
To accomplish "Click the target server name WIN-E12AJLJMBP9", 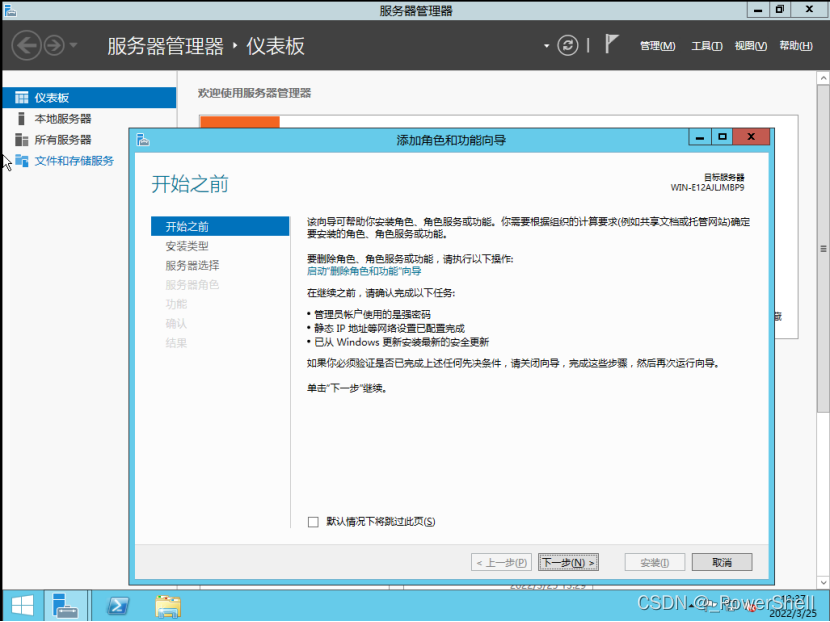I will [x=707, y=188].
